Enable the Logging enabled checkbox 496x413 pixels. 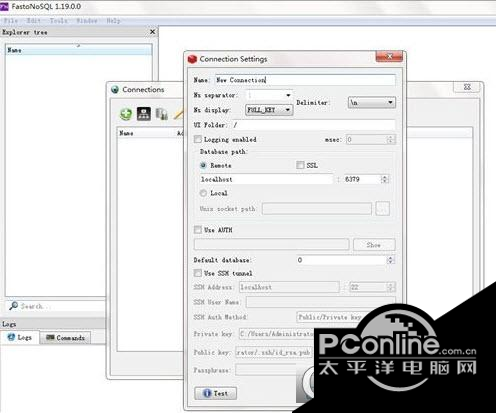click(x=198, y=139)
